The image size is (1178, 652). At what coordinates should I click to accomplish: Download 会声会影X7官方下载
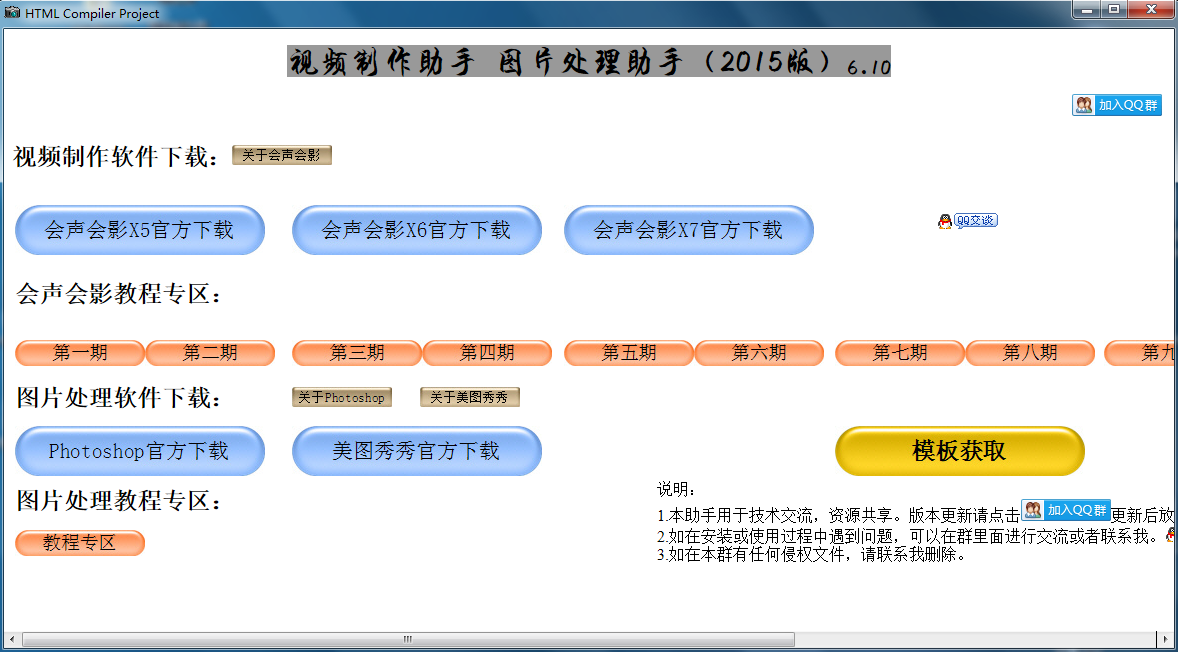[x=689, y=230]
